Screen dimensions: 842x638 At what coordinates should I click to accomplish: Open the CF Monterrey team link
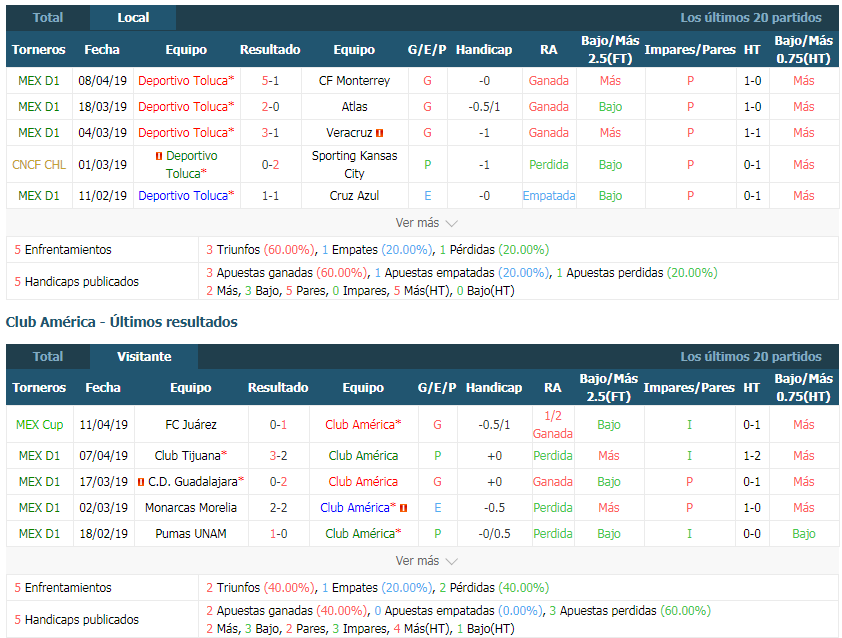click(354, 81)
